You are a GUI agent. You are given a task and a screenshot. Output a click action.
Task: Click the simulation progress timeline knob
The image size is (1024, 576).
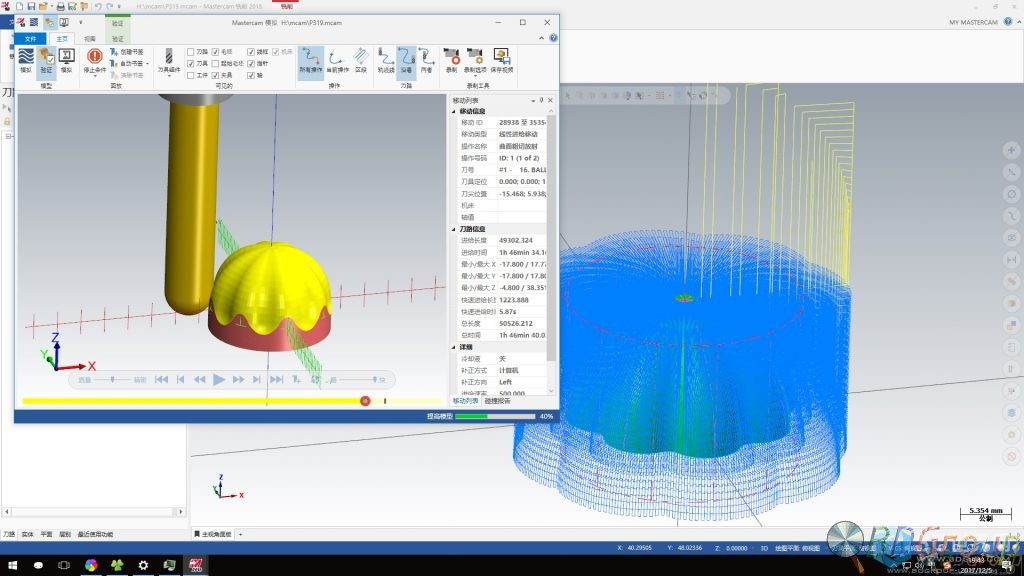click(365, 401)
